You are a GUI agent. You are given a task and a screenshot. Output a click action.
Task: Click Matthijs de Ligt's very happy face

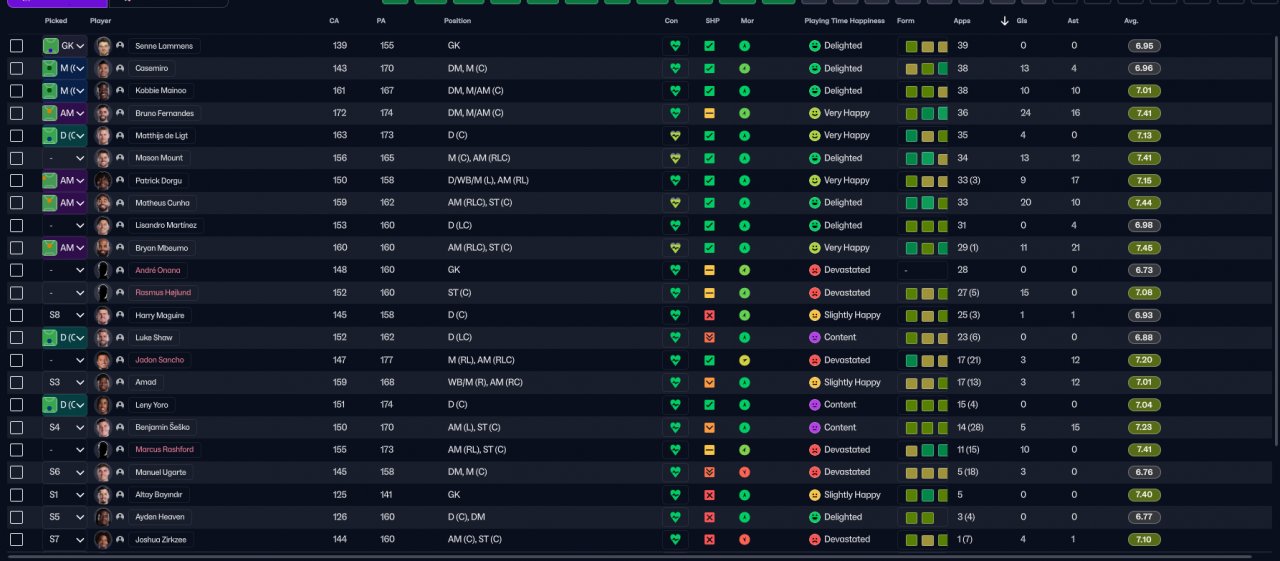(815, 135)
